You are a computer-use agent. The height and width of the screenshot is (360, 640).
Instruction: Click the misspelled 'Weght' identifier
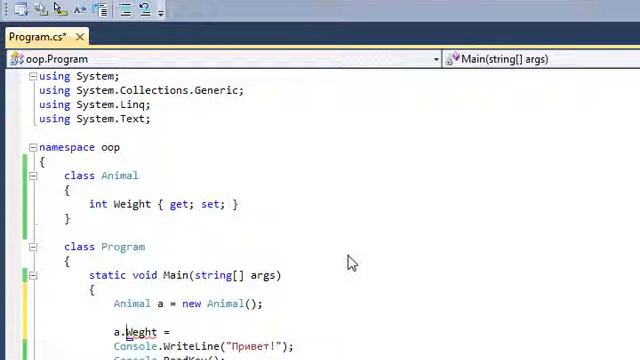coord(141,332)
